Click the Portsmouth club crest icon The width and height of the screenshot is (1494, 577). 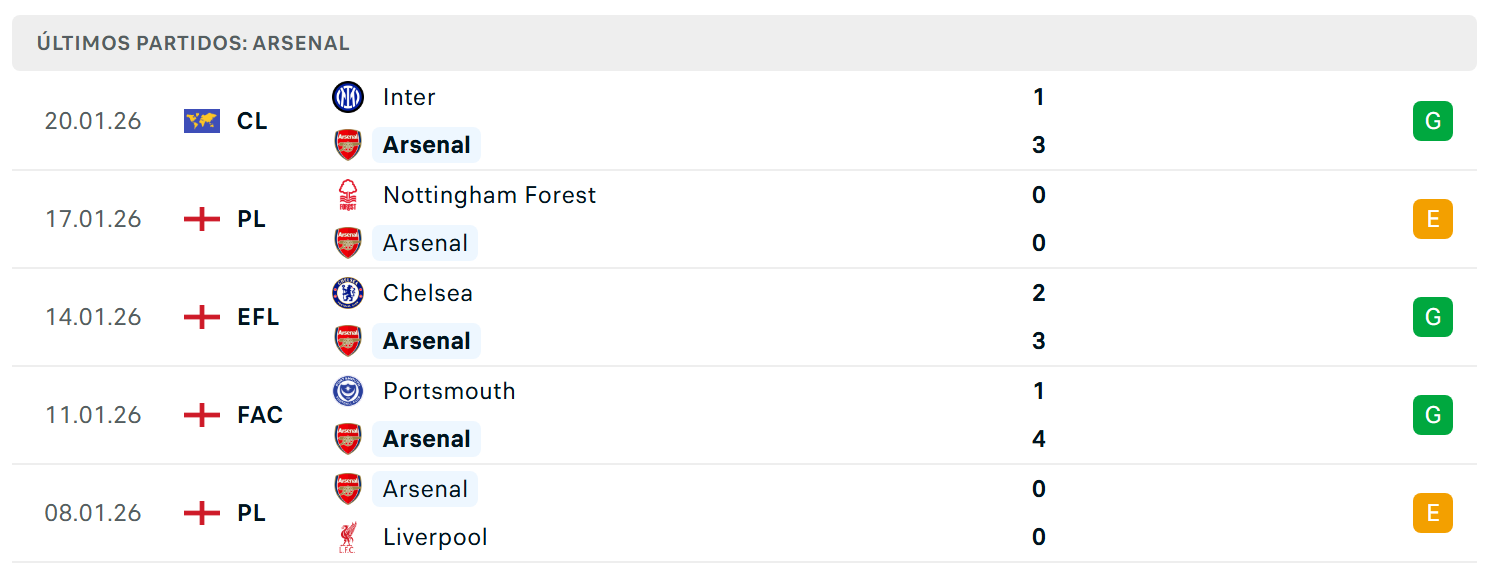click(348, 391)
